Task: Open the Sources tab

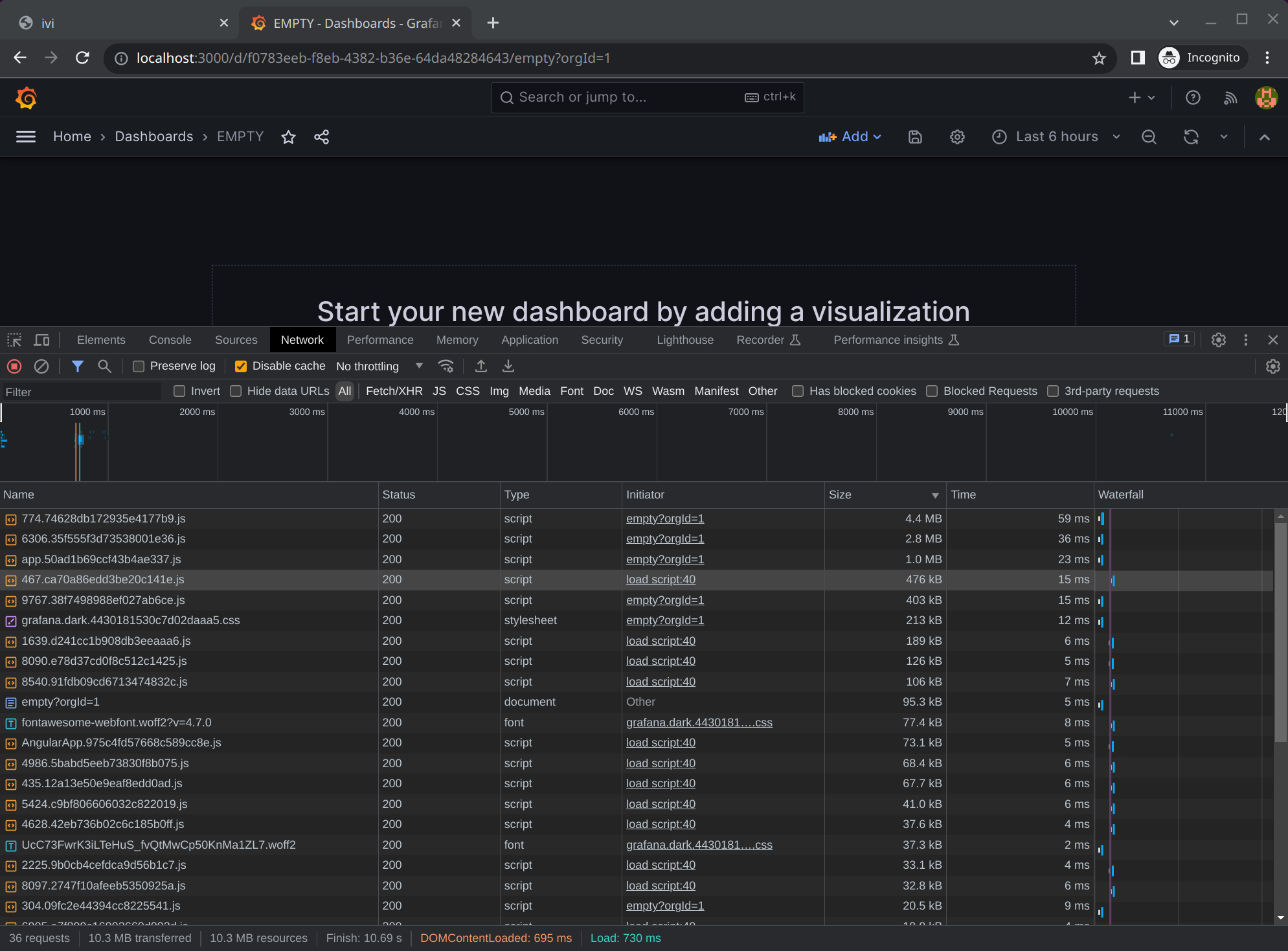Action: click(236, 340)
